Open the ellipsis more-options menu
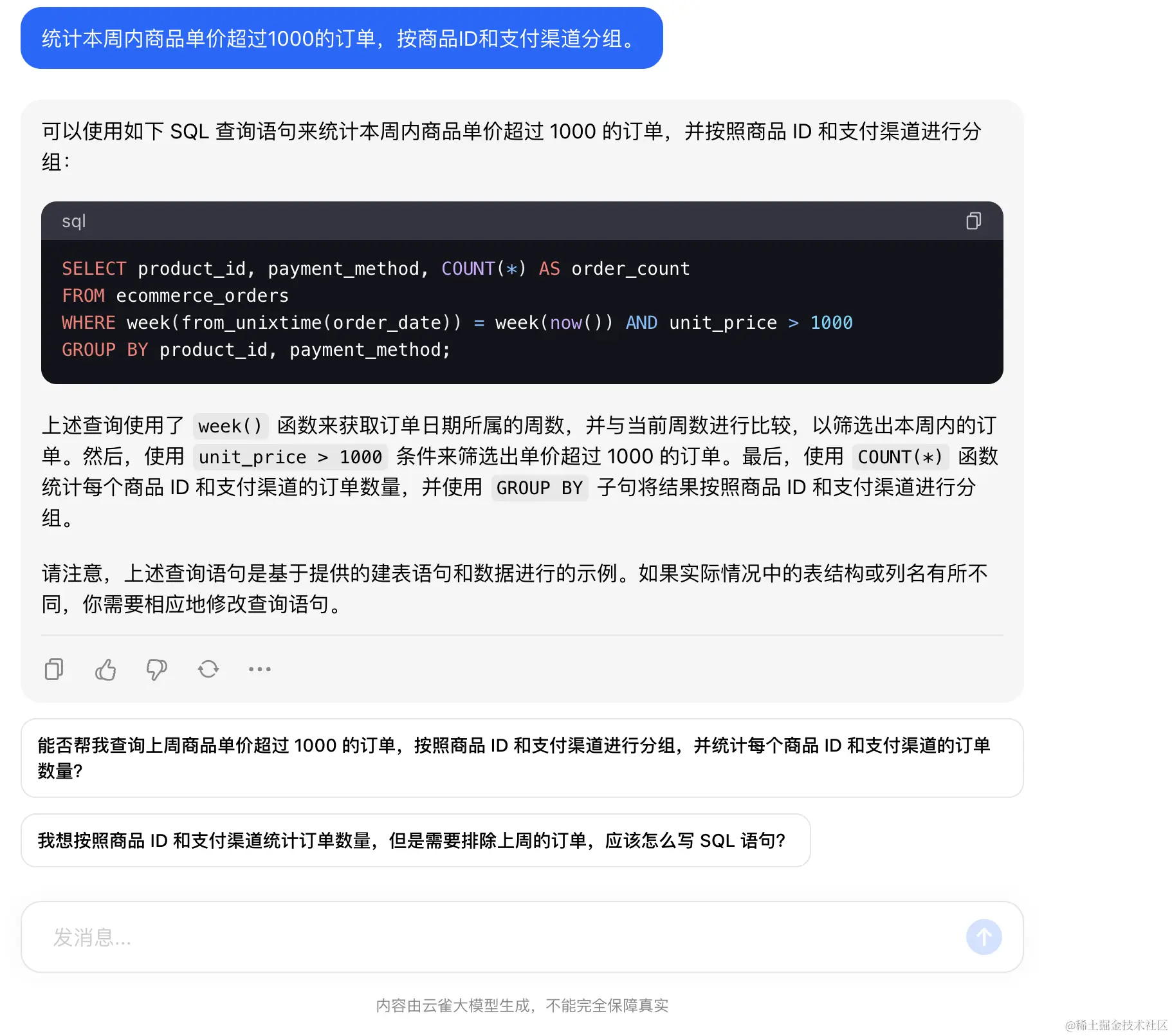This screenshot has height=1036, width=1172. point(259,669)
